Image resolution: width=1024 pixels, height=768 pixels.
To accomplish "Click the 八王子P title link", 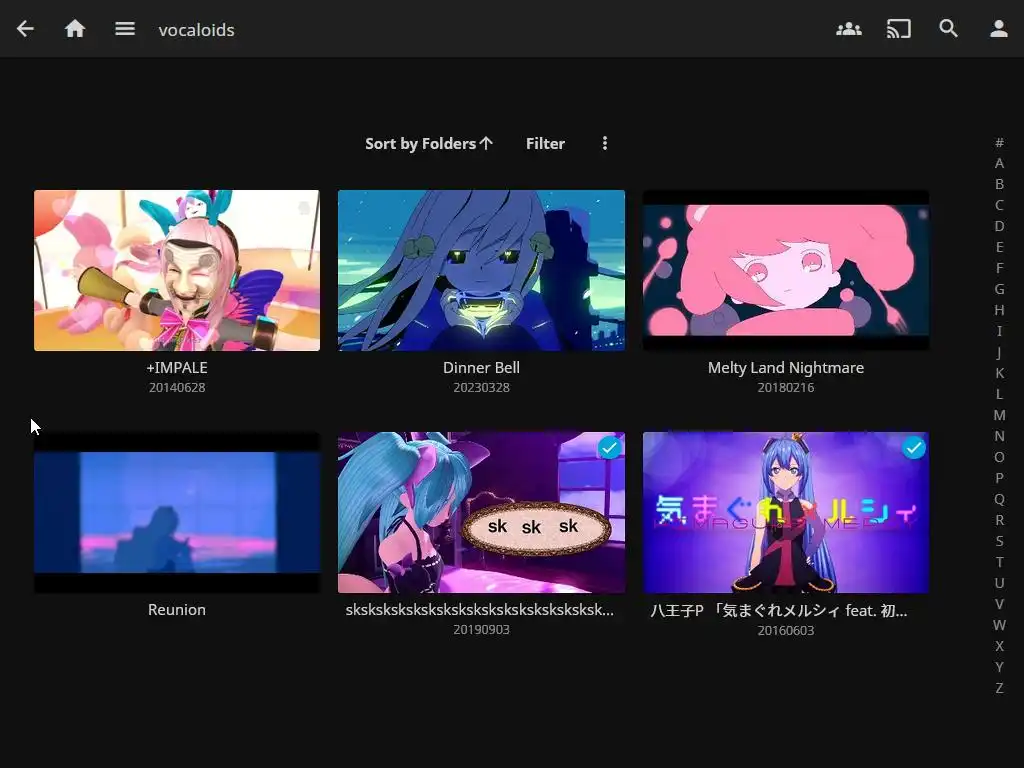I will (x=778, y=611).
